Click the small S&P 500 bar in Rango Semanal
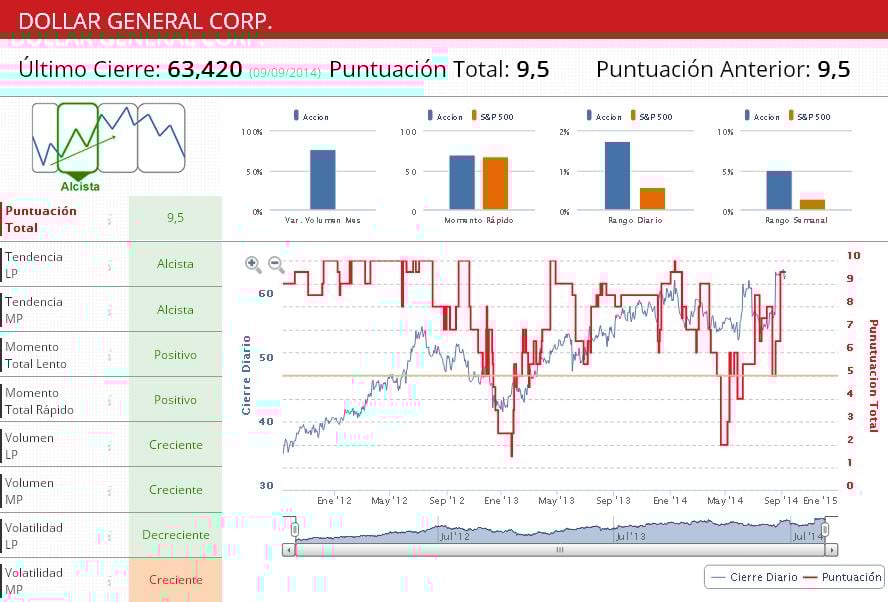The width and height of the screenshot is (888, 602). pyautogui.click(x=813, y=204)
